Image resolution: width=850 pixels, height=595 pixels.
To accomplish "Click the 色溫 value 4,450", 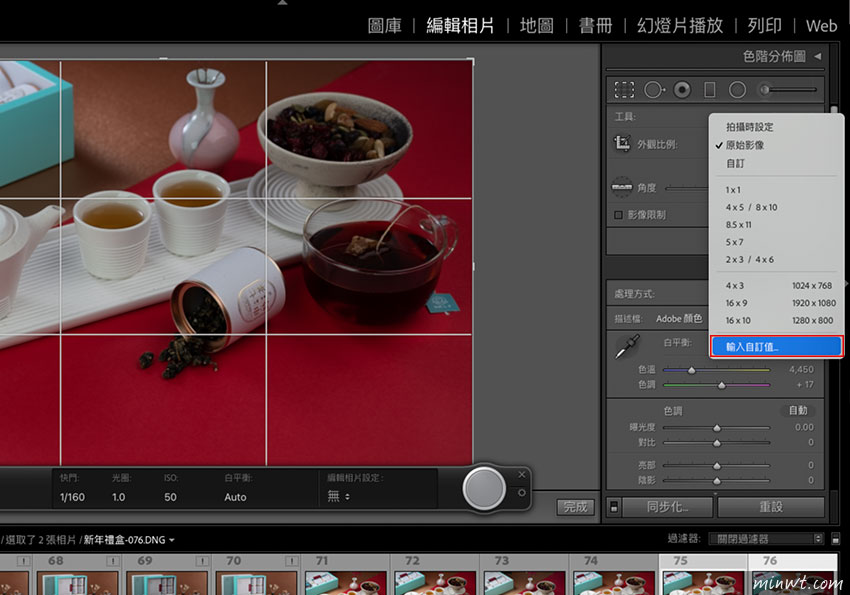I will click(801, 370).
